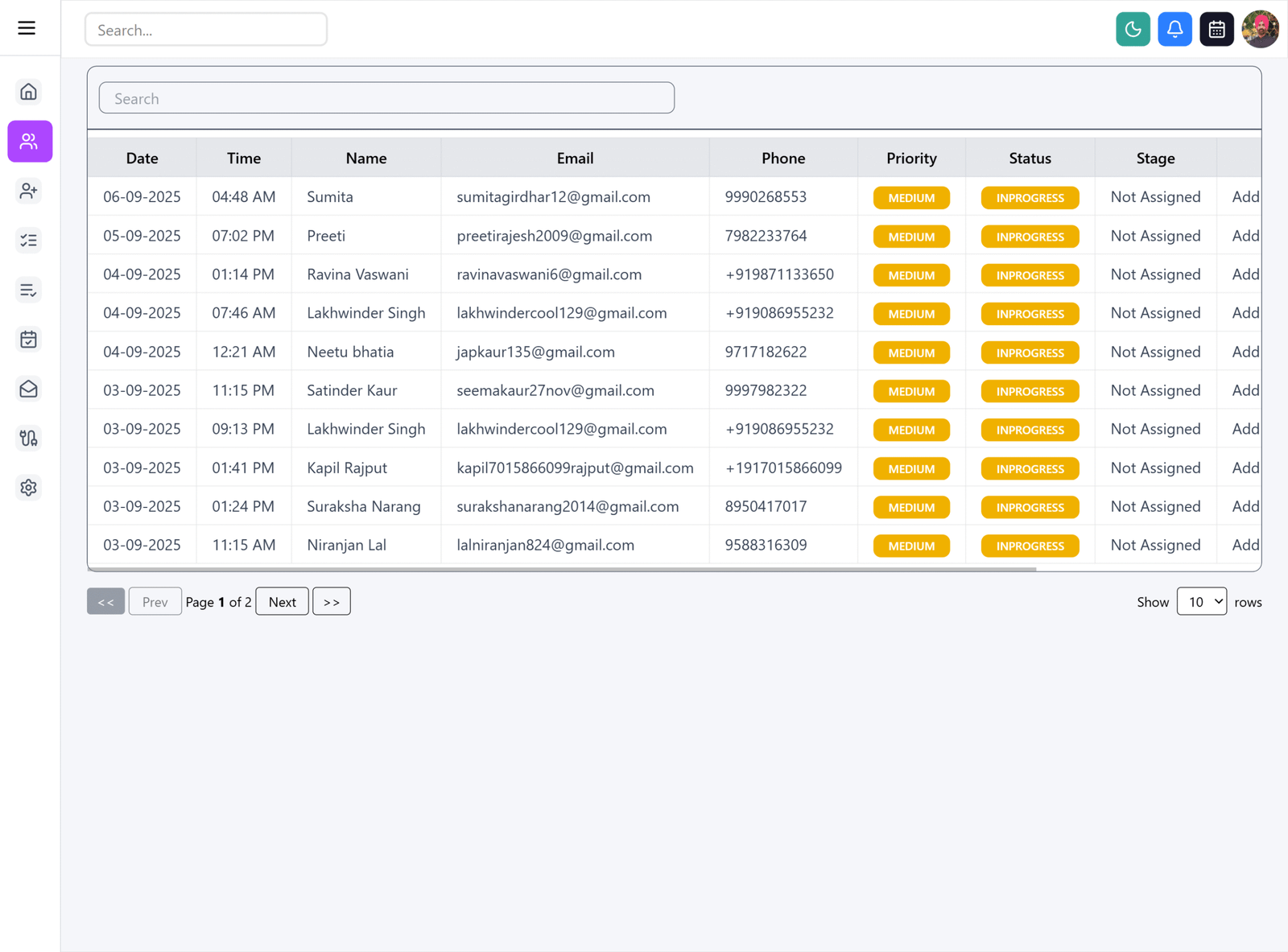
Task: Click the INPROGRESS status badge for Sumita
Action: (x=1029, y=197)
